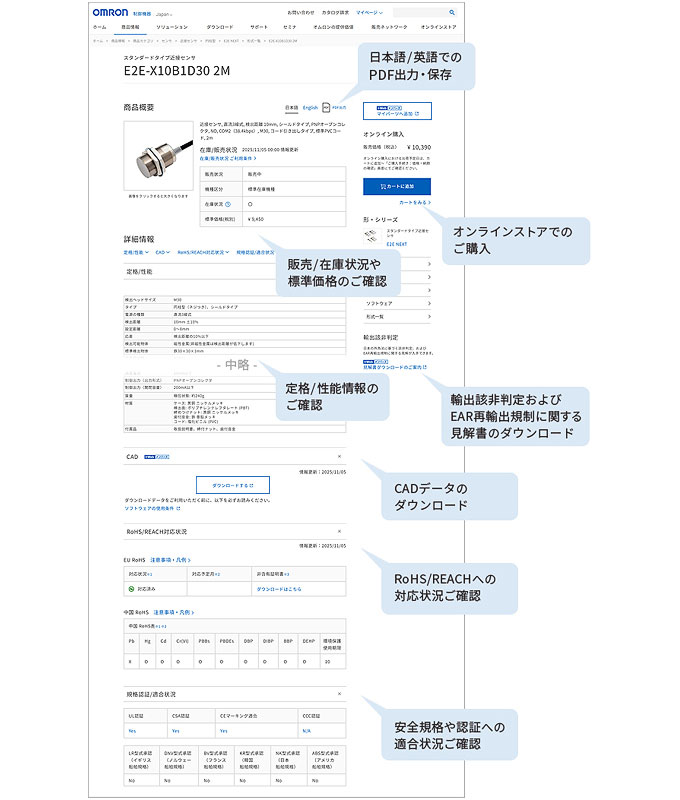680x800 pixels.
Task: Expand the RoHS/REACH対応状況 anchor dropdown
Action: click(x=205, y=253)
